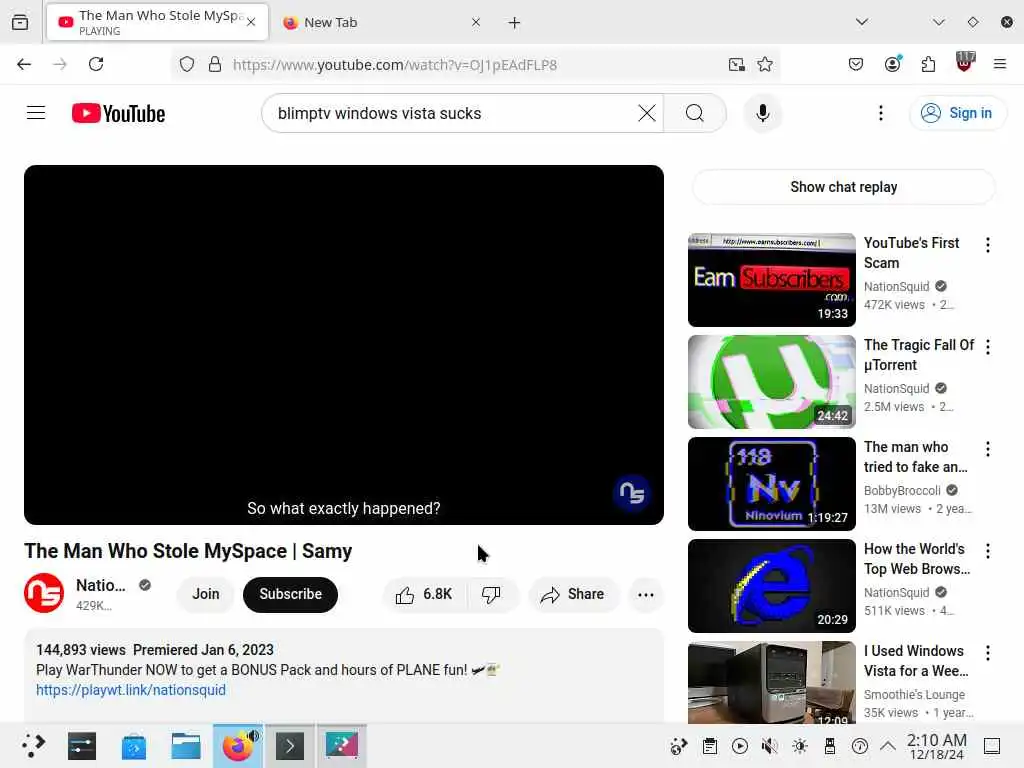
Task: Run search with the magnifier button
Action: click(x=695, y=113)
